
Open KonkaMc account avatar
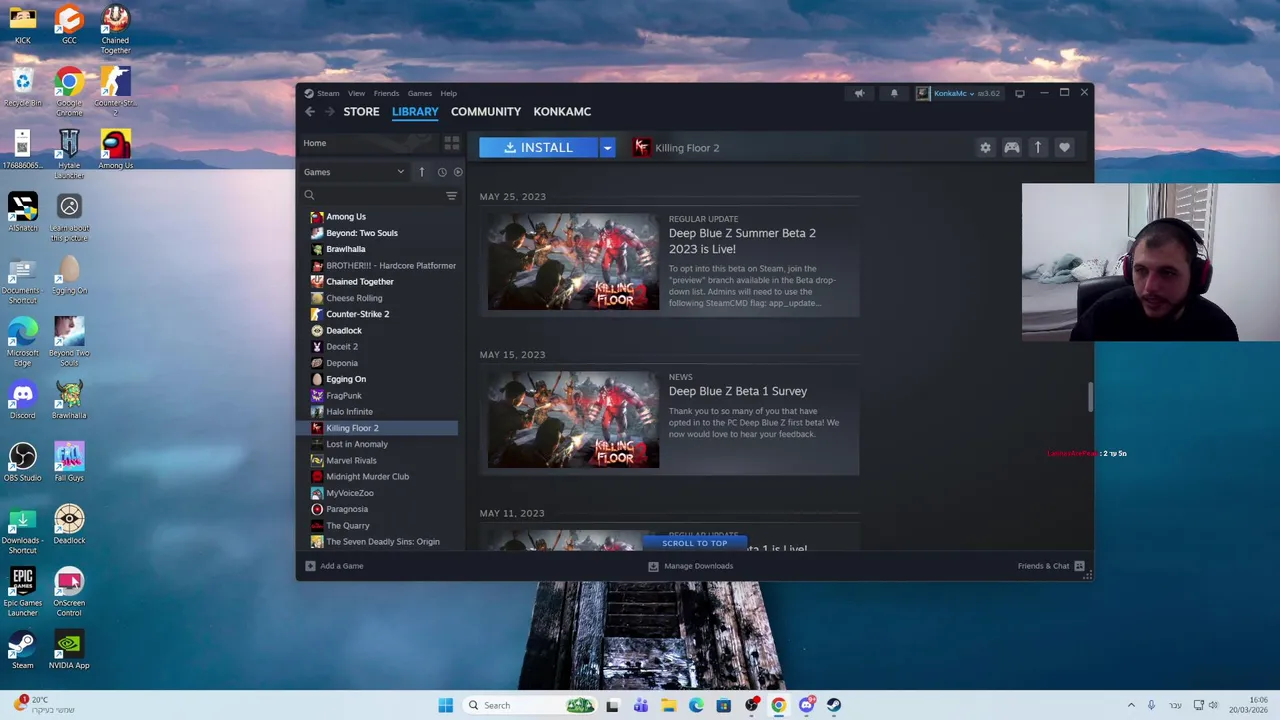[923, 93]
